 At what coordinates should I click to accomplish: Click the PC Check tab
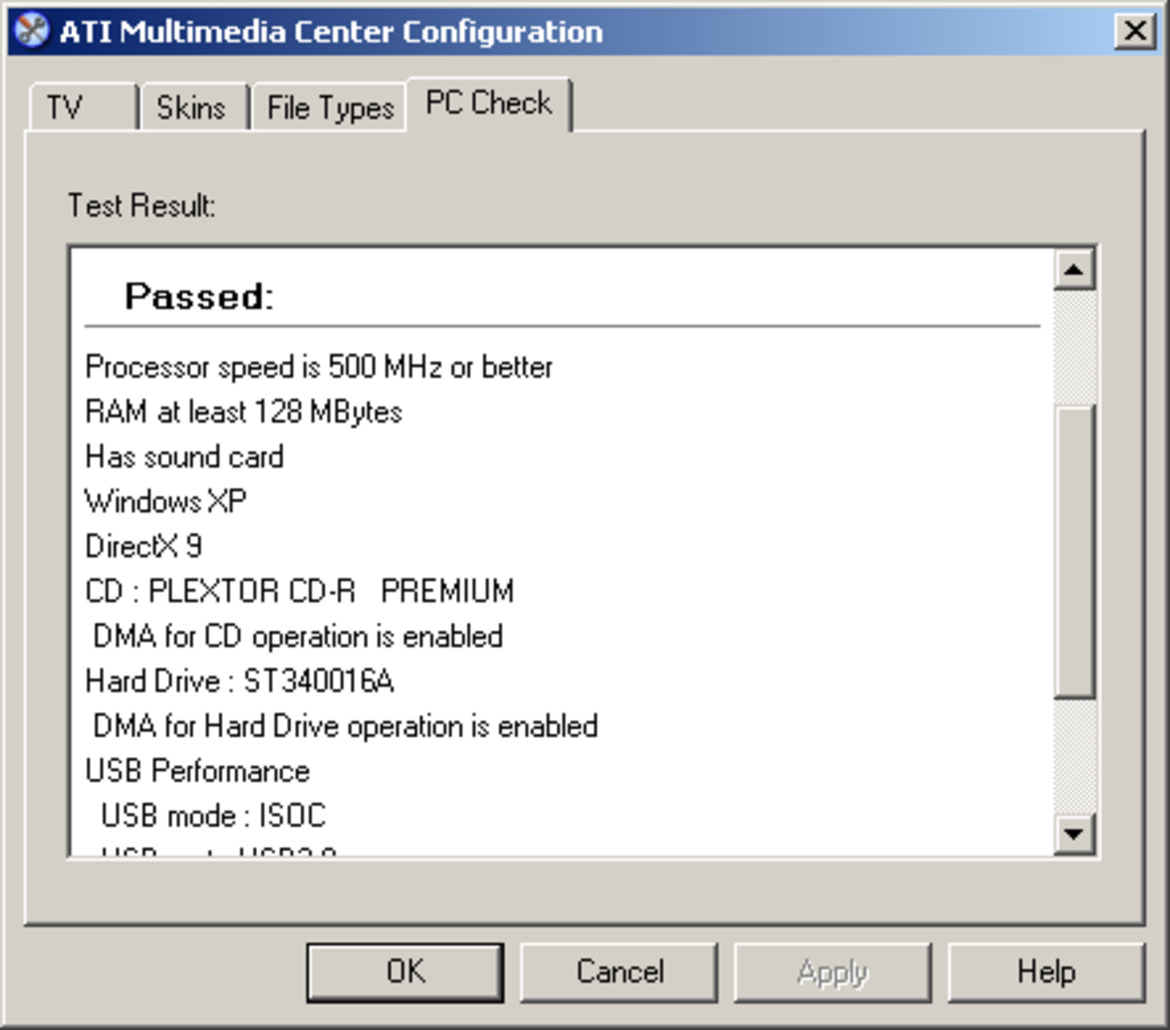click(x=489, y=104)
